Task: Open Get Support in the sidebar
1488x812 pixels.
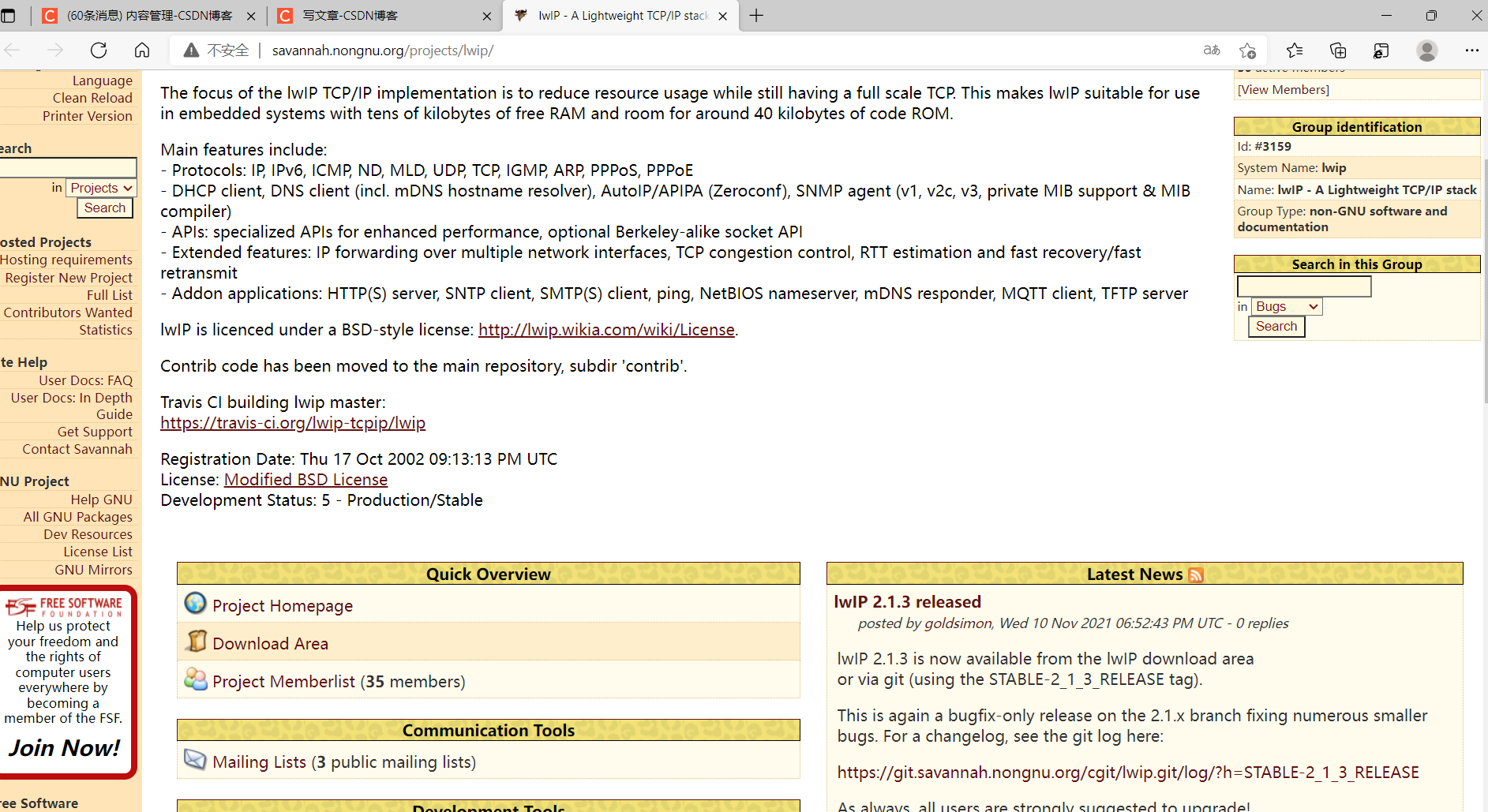Action: coord(95,432)
